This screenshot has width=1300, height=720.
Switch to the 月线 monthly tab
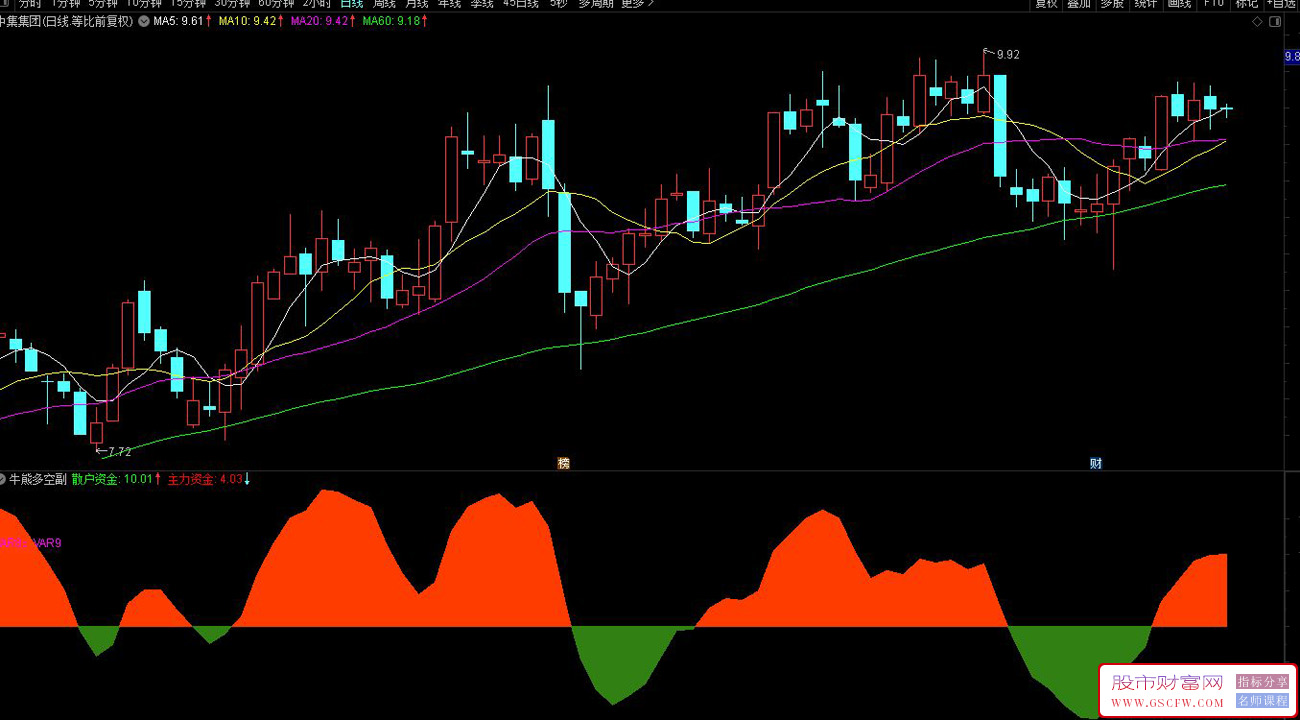pyautogui.click(x=417, y=4)
